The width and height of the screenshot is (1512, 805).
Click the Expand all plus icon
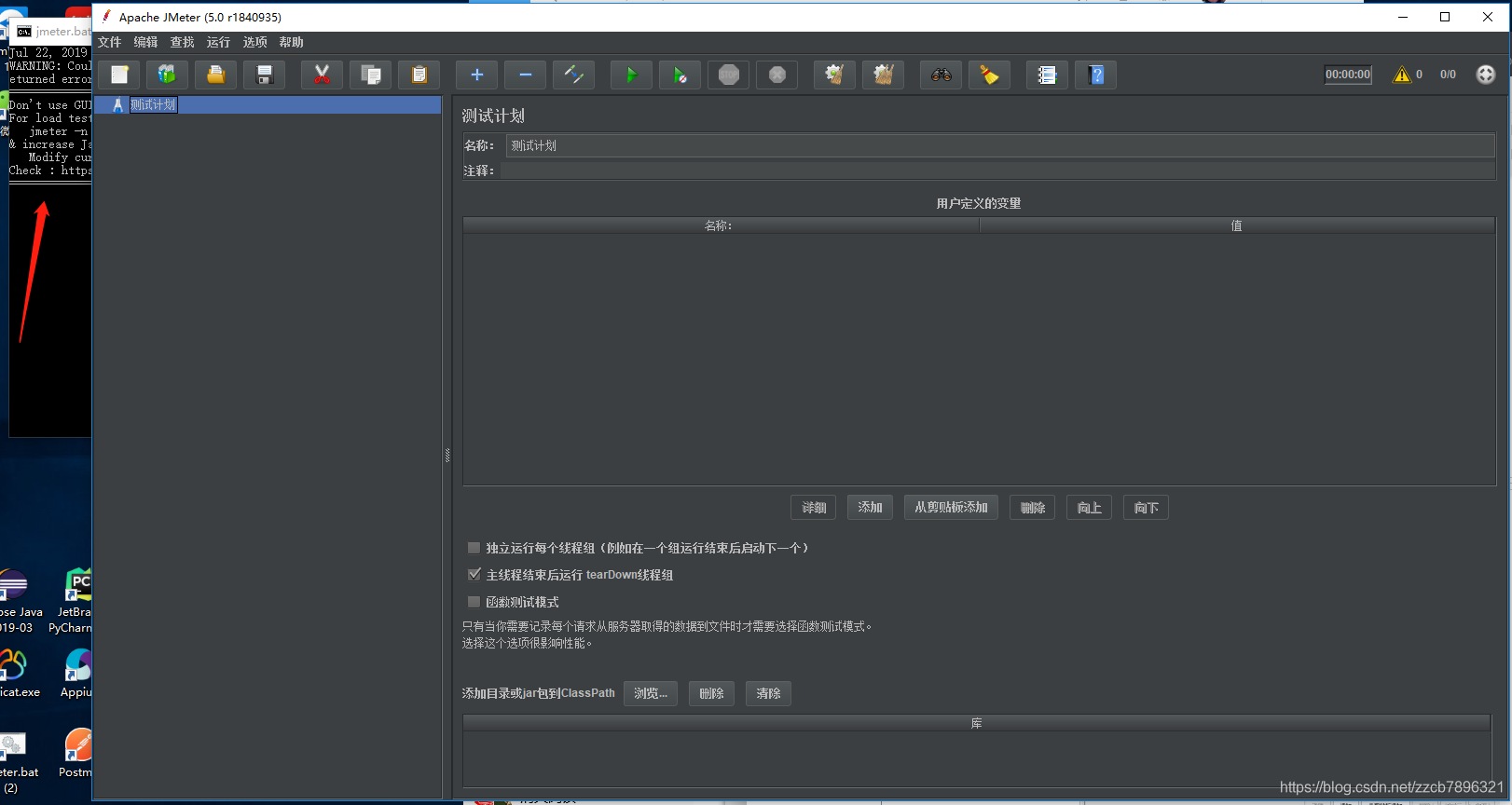pos(476,75)
